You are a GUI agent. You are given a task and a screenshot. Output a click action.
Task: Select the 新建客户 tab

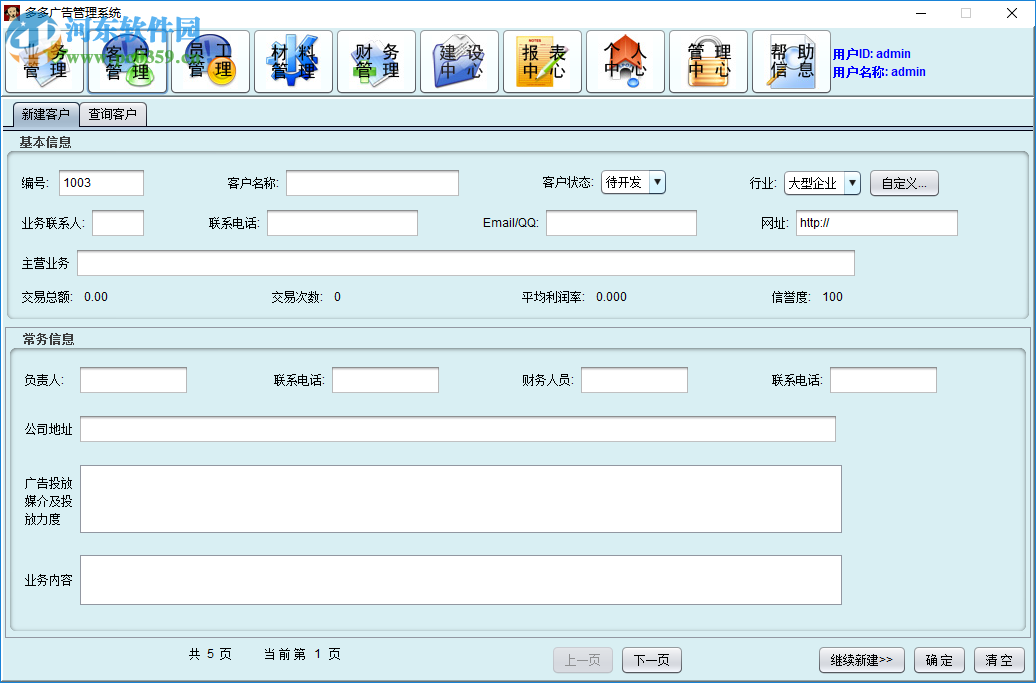[46, 114]
